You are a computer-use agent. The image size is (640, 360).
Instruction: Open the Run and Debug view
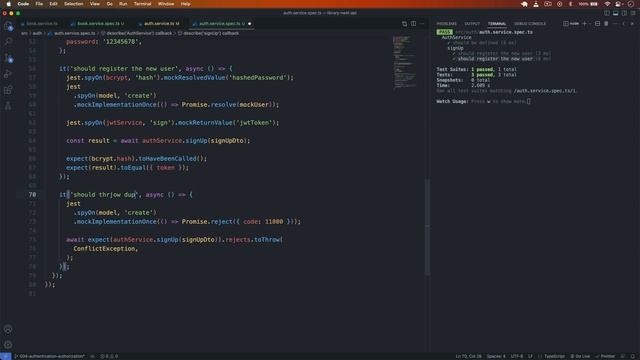point(8,74)
